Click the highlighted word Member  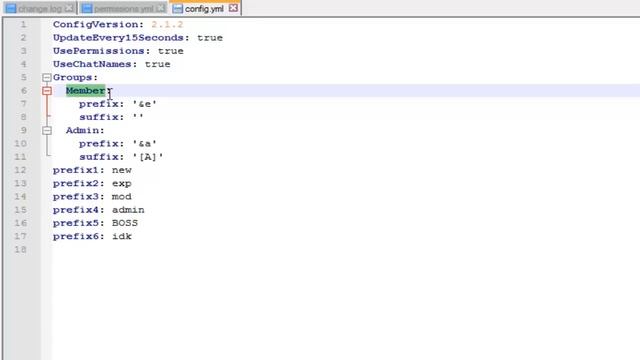86,91
